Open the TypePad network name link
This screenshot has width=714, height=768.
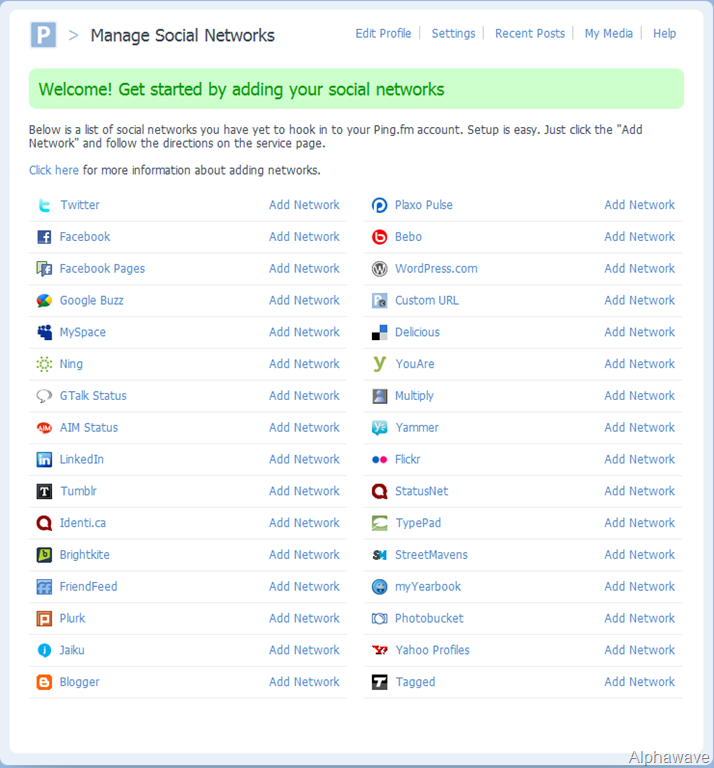(418, 523)
